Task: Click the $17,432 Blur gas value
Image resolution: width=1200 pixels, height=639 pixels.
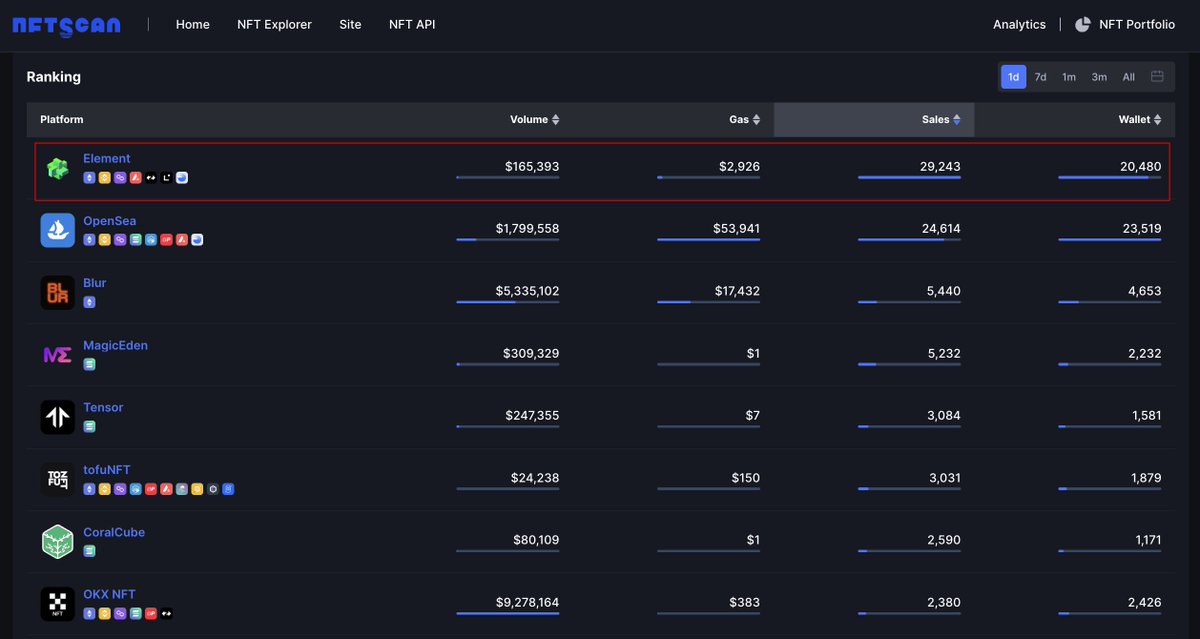Action: coord(739,291)
